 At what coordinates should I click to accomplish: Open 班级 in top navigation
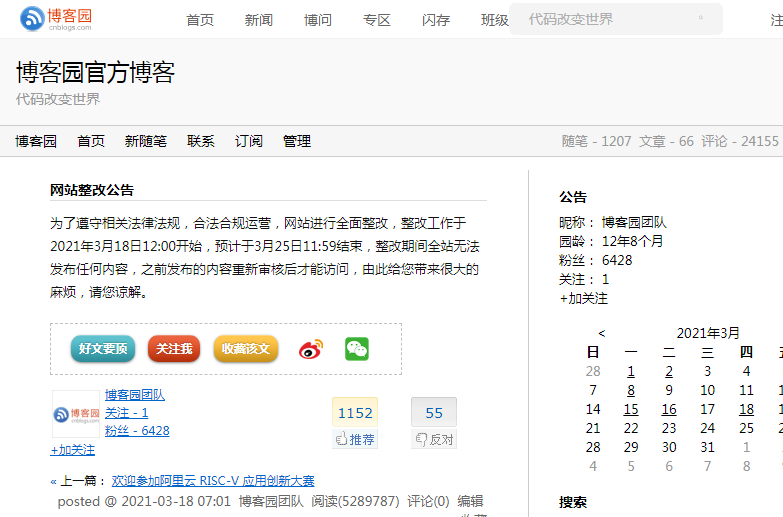(x=494, y=20)
